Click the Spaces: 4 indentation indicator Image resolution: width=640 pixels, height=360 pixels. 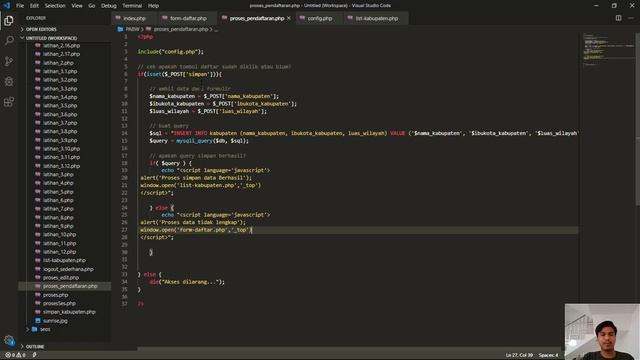pos(548,355)
